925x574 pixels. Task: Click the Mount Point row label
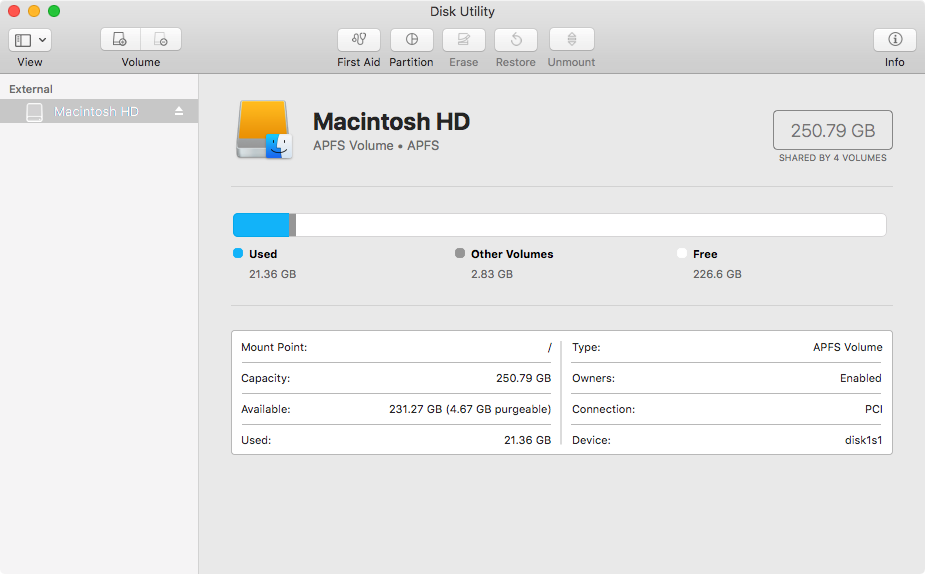point(274,347)
